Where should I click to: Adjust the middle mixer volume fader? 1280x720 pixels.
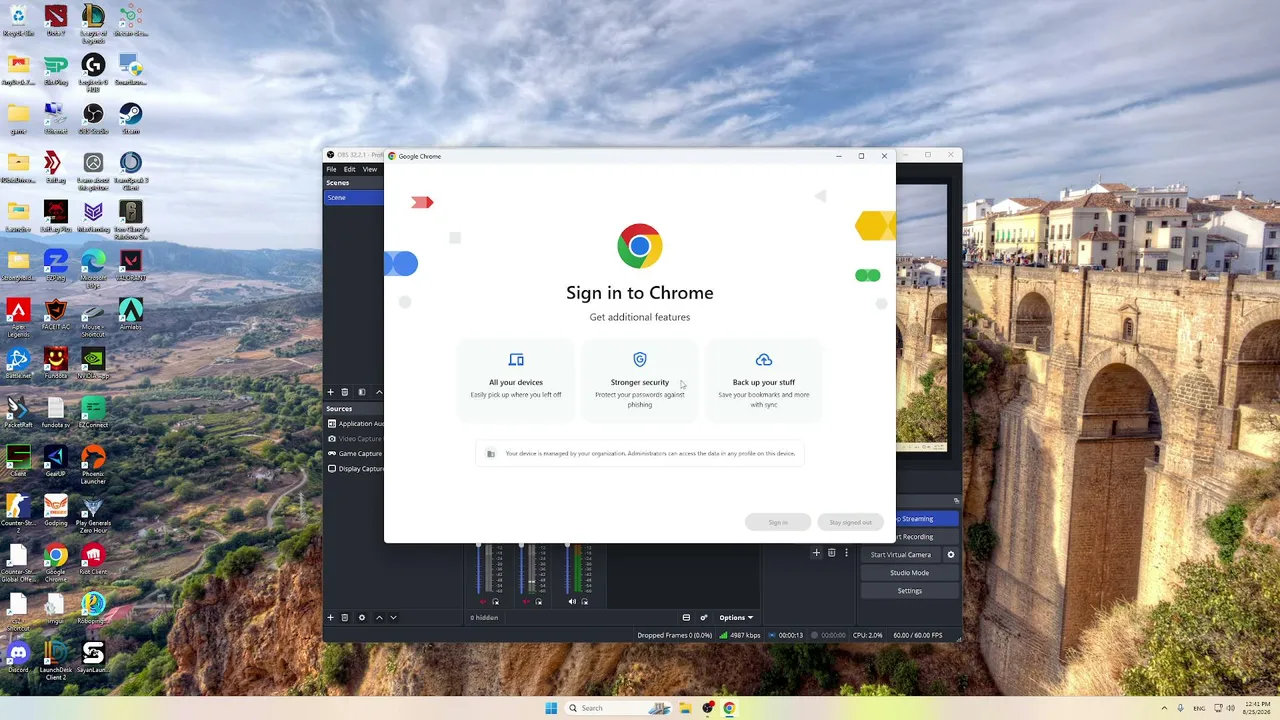click(523, 570)
